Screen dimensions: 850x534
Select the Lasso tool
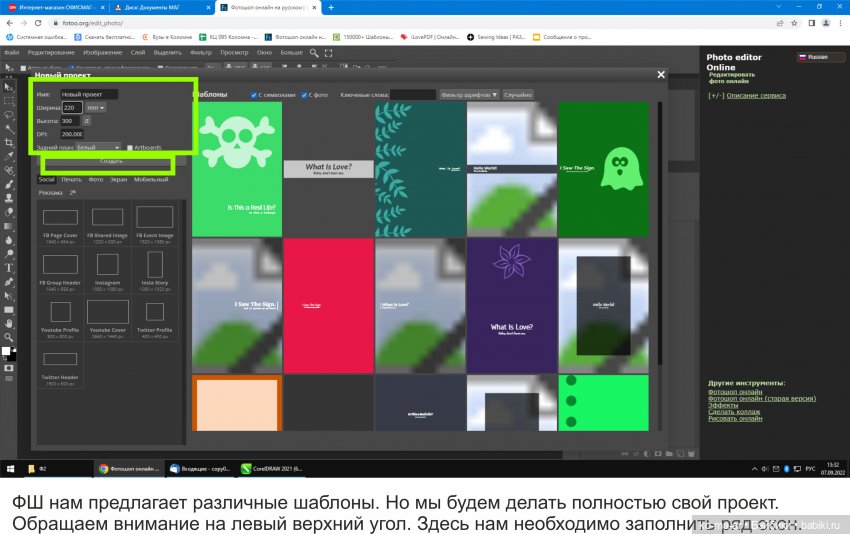[x=9, y=115]
